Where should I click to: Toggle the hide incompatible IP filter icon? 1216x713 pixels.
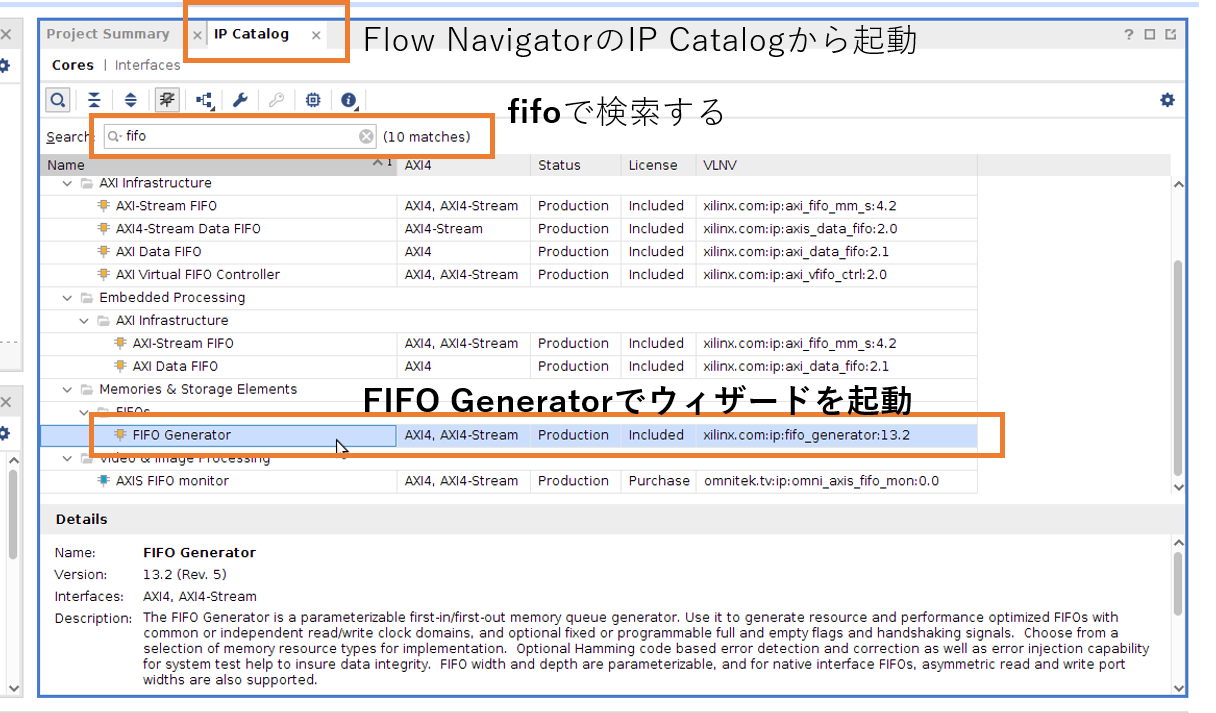pyautogui.click(x=167, y=100)
